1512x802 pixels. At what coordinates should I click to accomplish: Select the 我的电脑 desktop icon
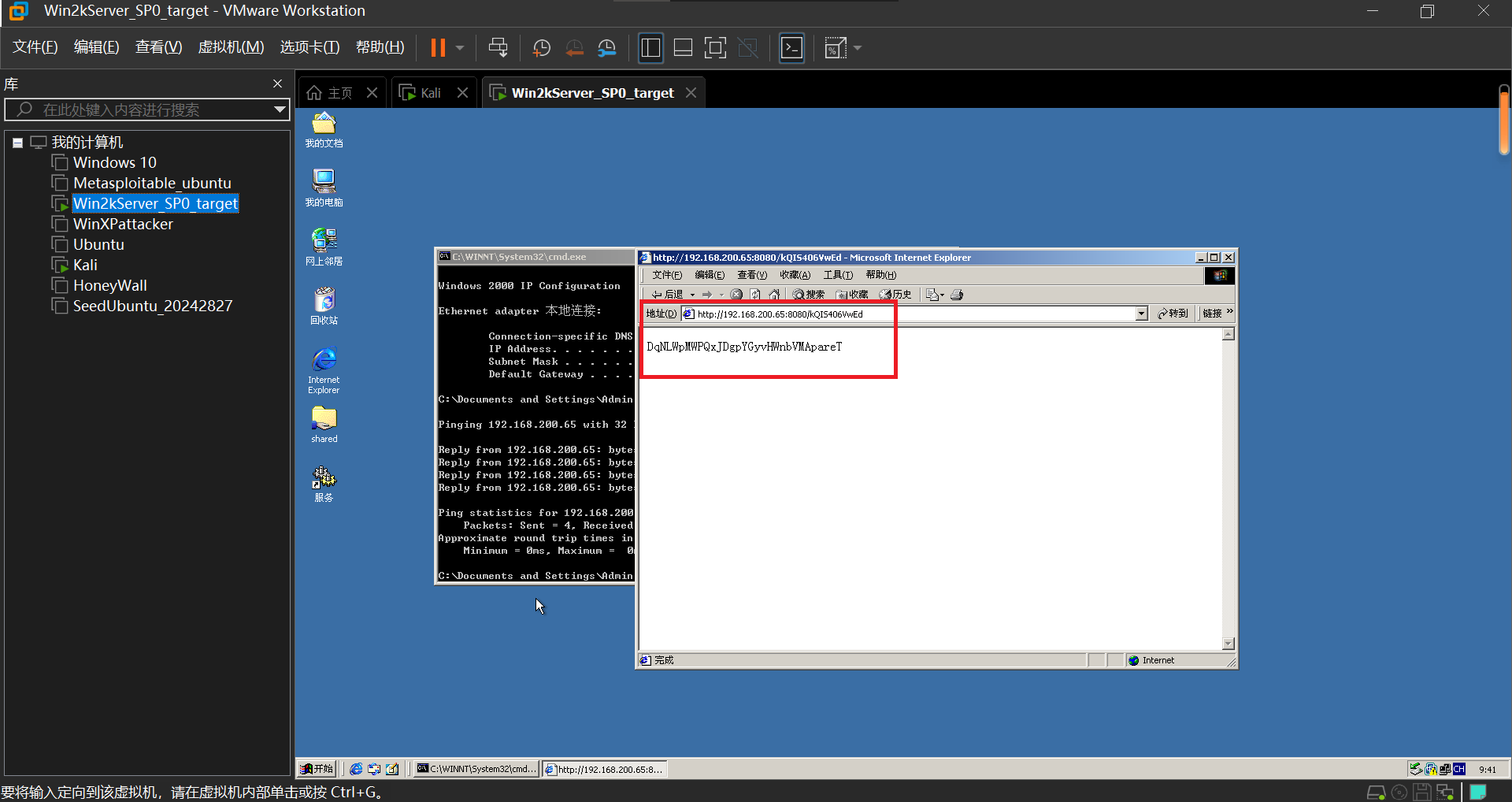tap(324, 188)
